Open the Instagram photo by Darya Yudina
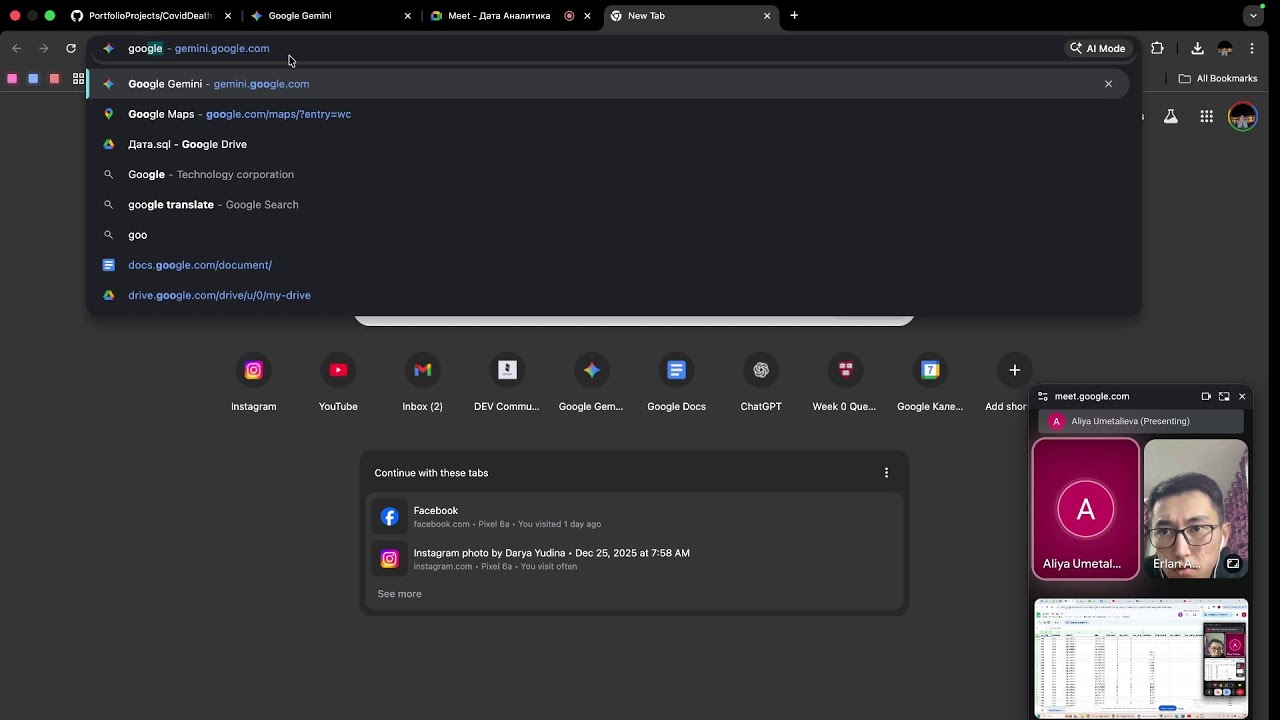The height and width of the screenshot is (720, 1280). click(634, 559)
